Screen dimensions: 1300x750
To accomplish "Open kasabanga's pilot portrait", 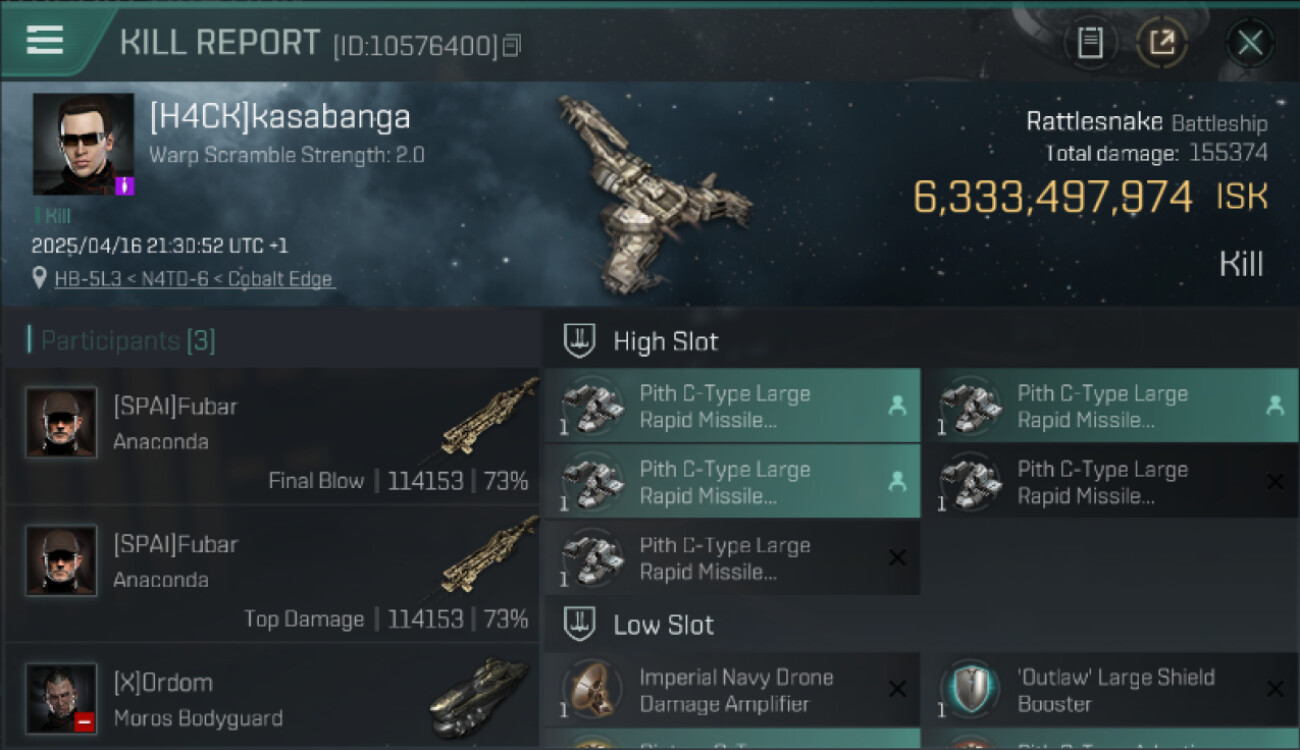I will tap(83, 144).
